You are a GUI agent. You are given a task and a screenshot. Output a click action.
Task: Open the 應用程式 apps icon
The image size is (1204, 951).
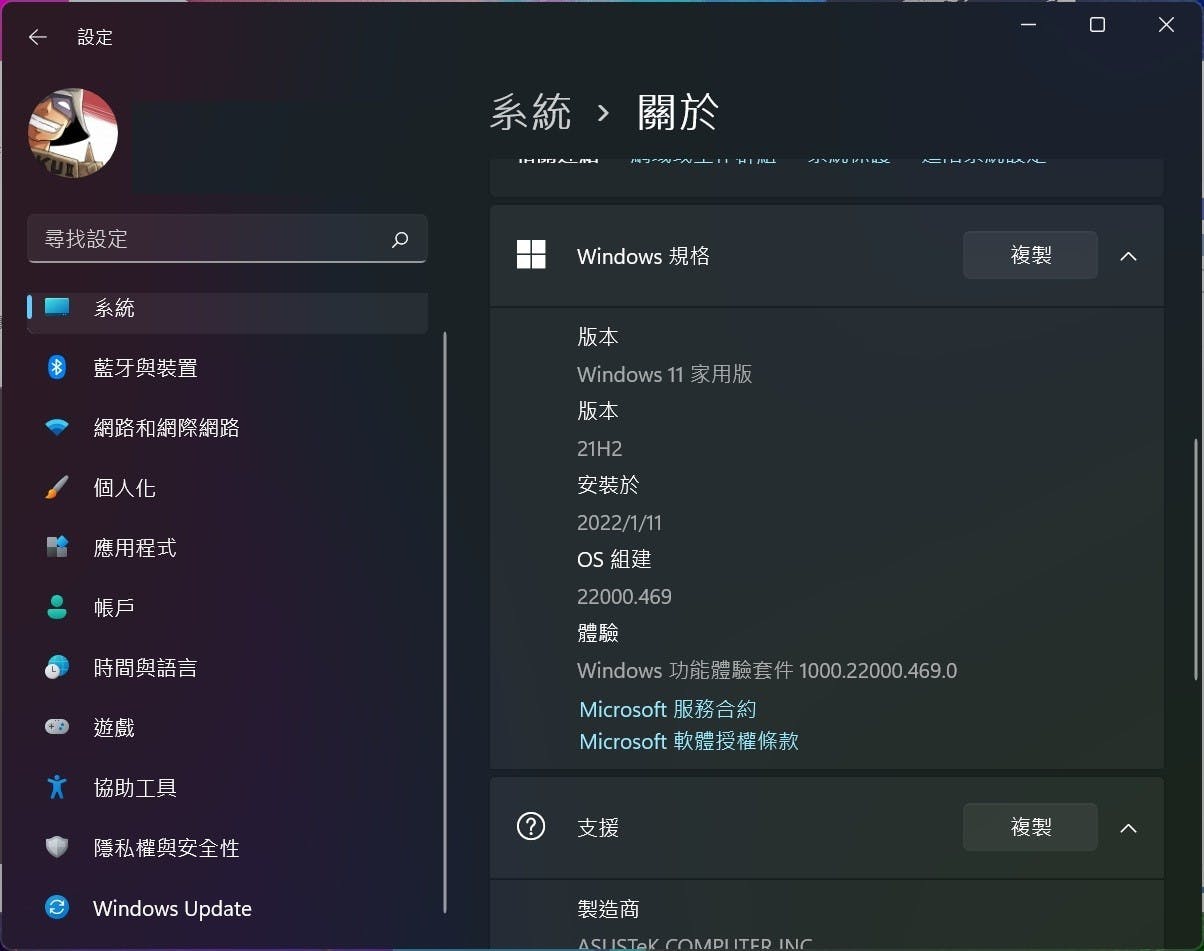(57, 548)
